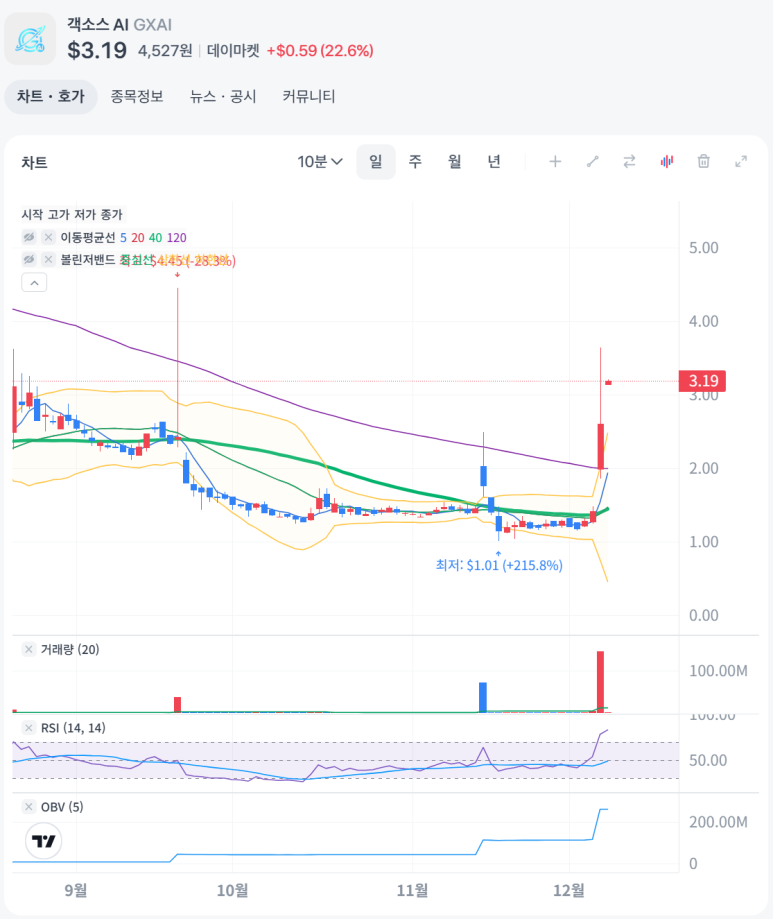Select the 주 weekly timeframe
The width and height of the screenshot is (773, 919).
click(x=415, y=162)
